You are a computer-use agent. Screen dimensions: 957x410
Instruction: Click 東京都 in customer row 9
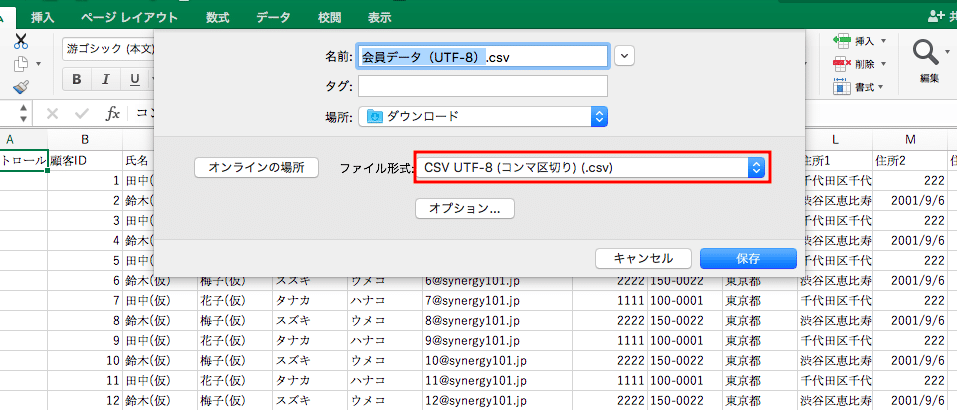(760, 340)
